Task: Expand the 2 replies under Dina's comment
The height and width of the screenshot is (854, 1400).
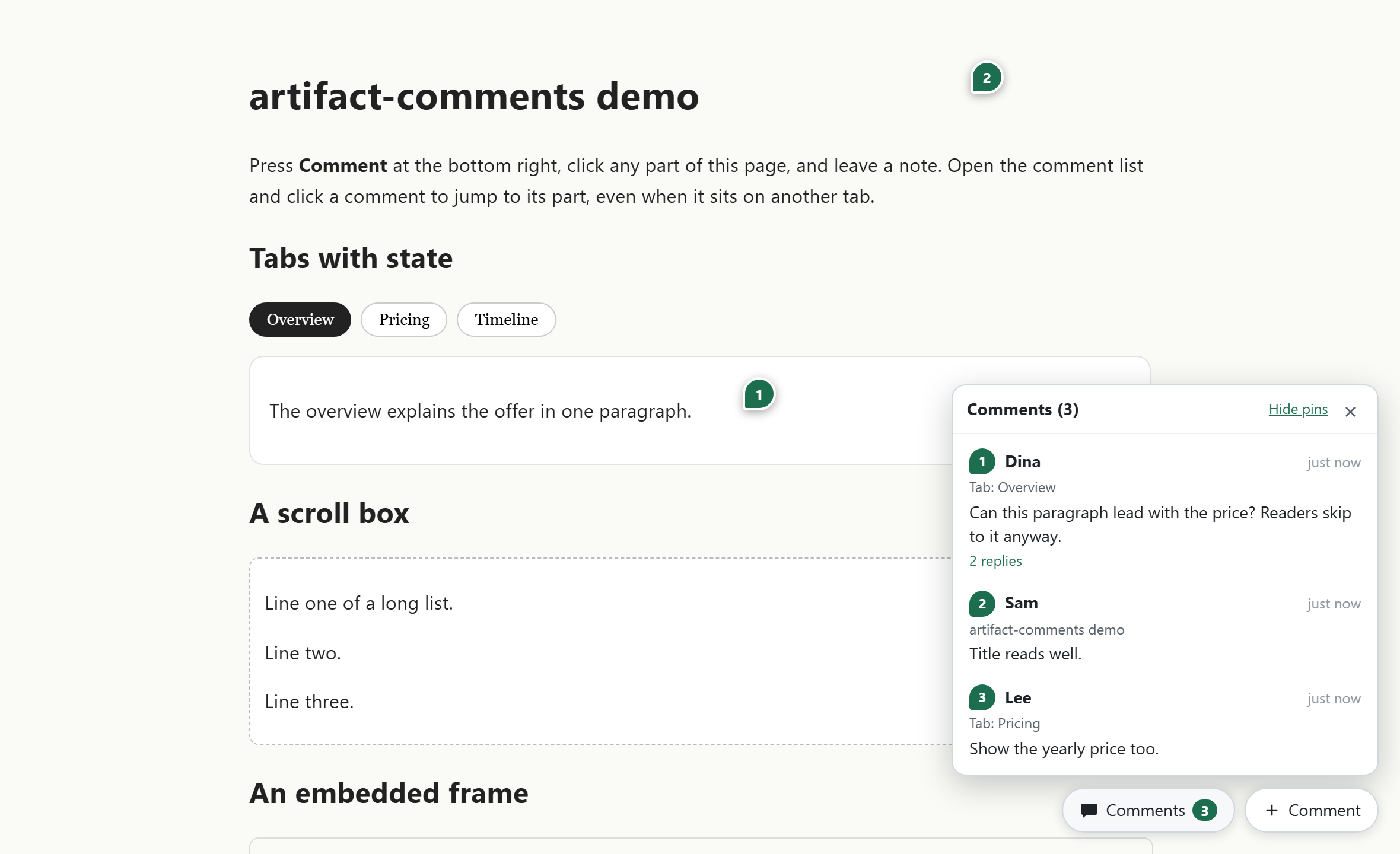Action: click(x=995, y=560)
